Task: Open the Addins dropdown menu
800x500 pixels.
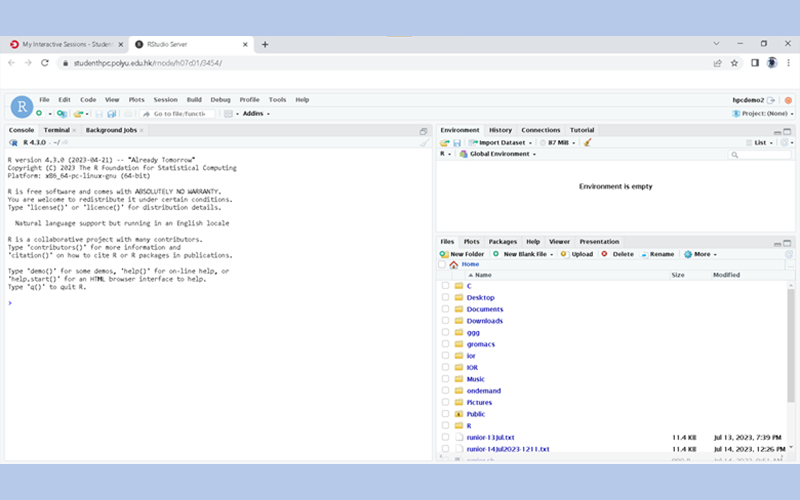Action: [x=256, y=114]
